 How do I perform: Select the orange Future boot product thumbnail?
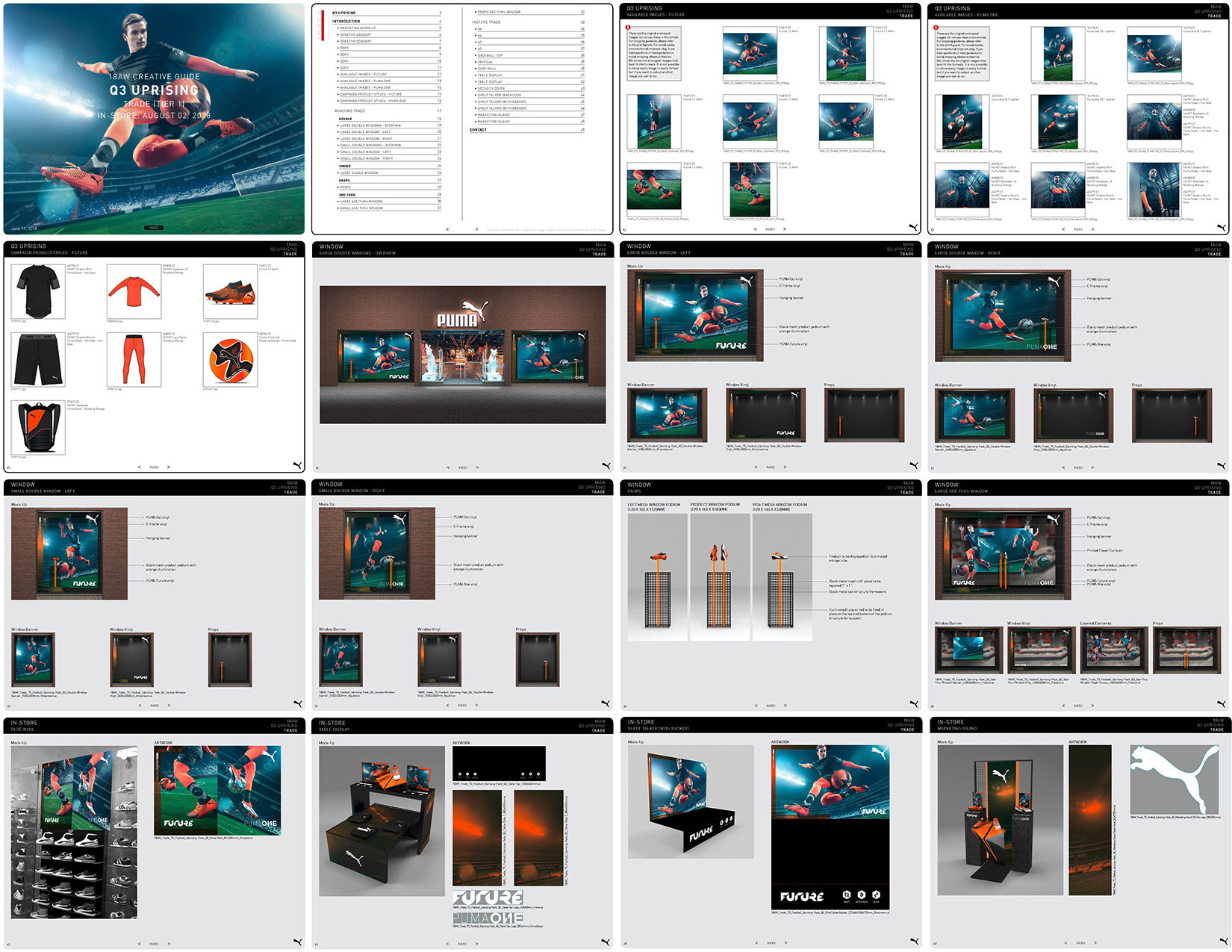[230, 291]
